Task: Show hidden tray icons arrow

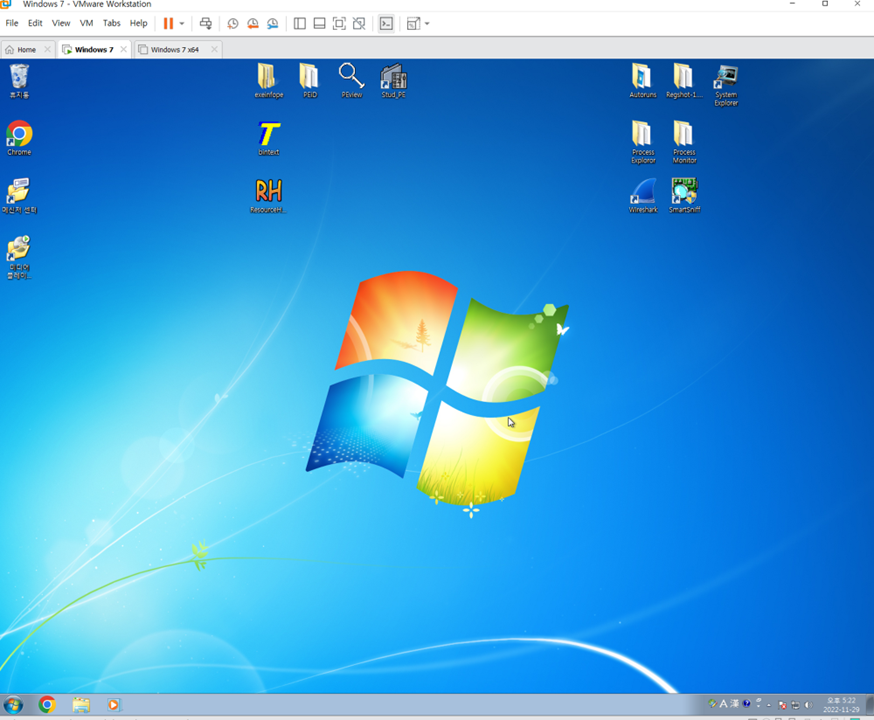Action: pyautogui.click(x=769, y=706)
